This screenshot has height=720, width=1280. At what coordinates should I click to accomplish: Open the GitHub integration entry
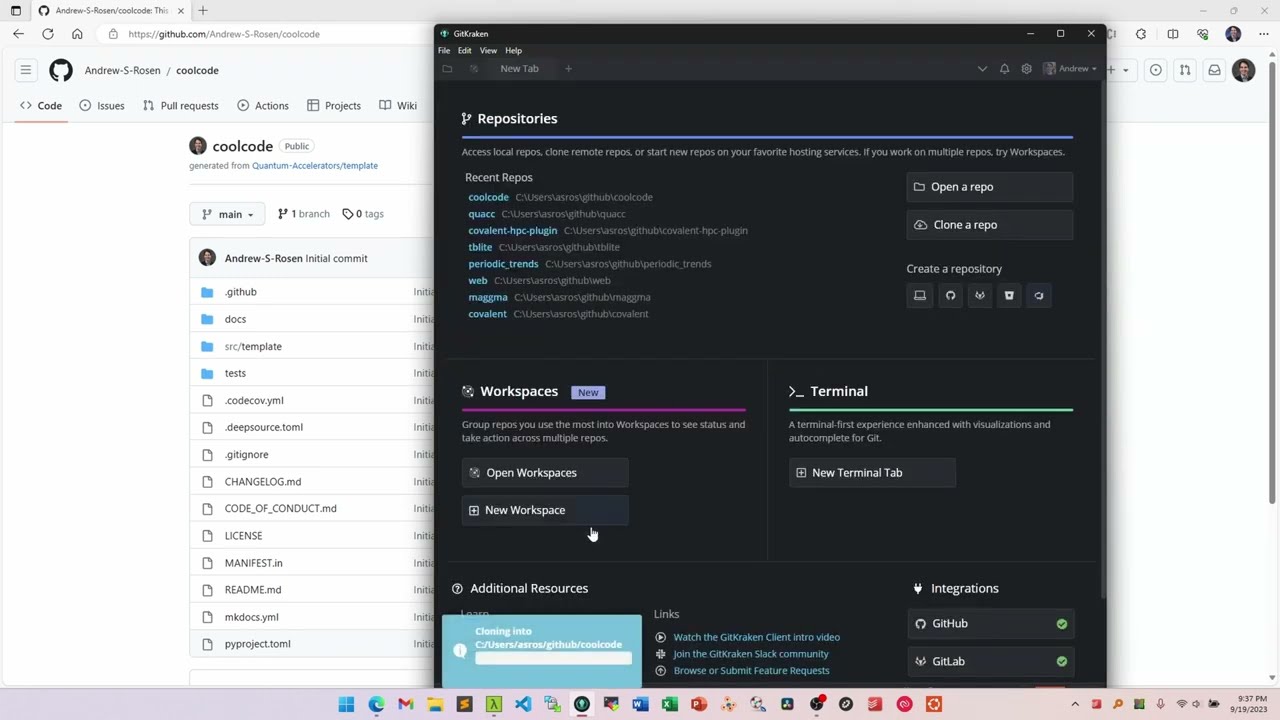pyautogui.click(x=991, y=624)
